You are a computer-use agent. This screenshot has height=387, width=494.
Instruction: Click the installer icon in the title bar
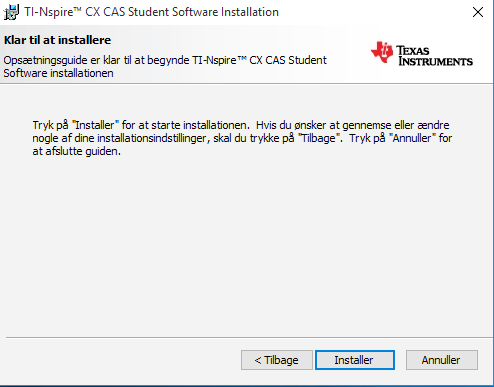point(11,13)
